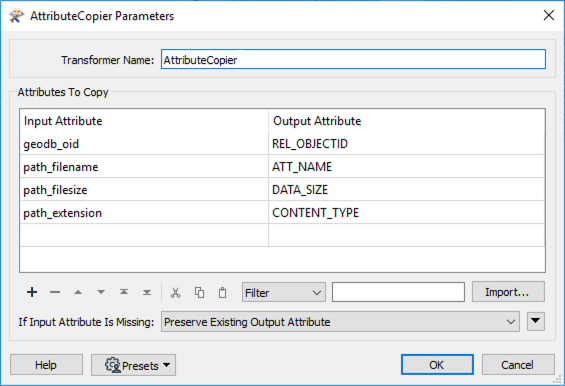Viewport: 565px width, 386px height.
Task: Click the Input Attribute column header
Action: [144, 121]
